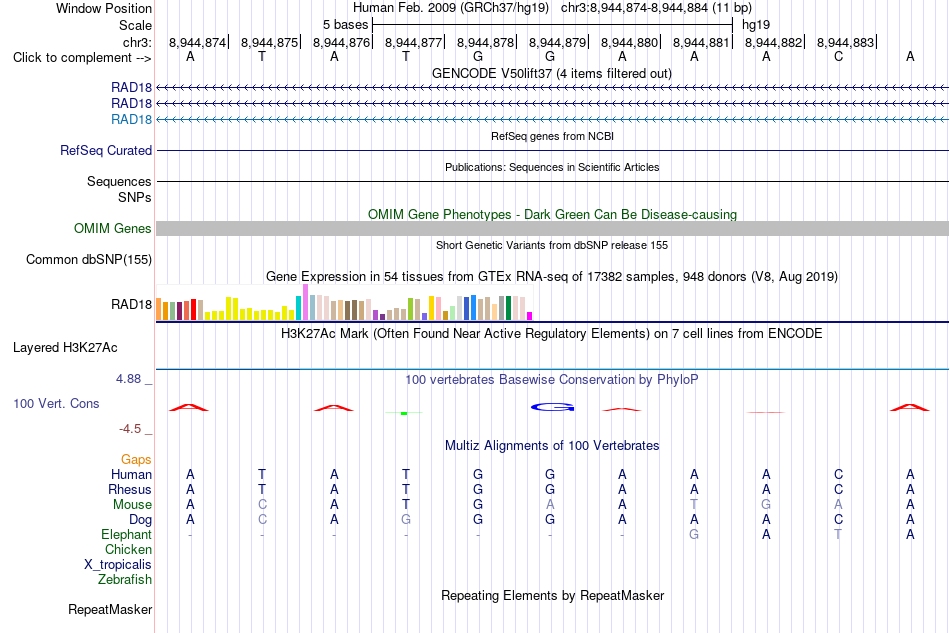Select the gray OMIM Genes item bar
The image size is (950, 633).
552,228
